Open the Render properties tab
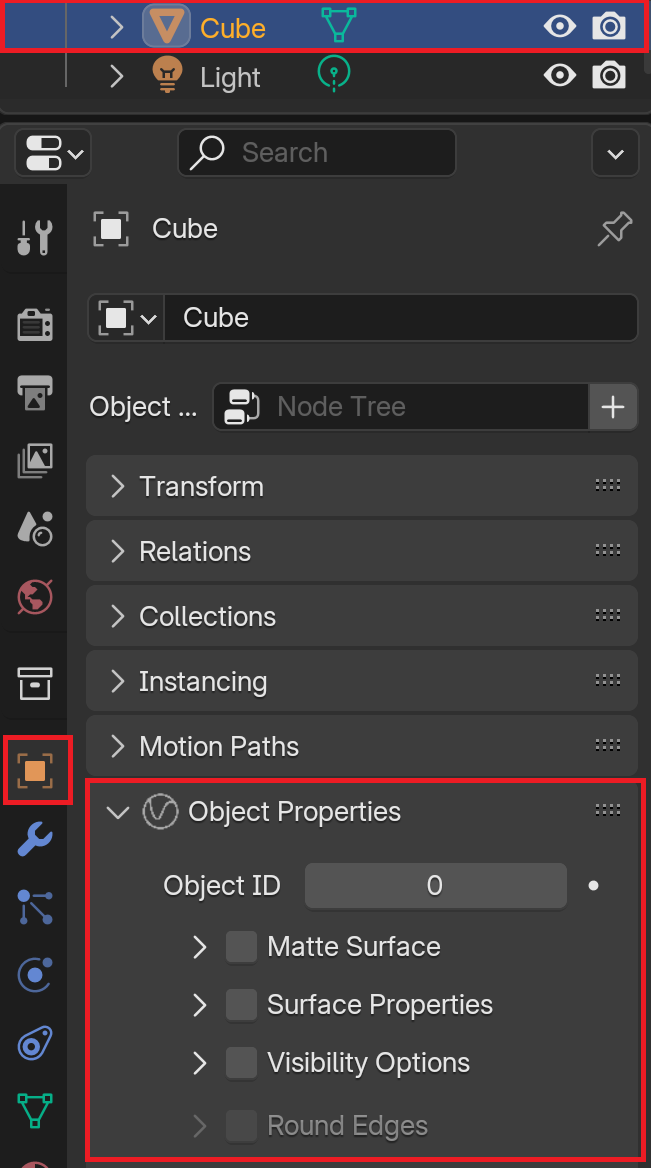The width and height of the screenshot is (651, 1168). 34,324
